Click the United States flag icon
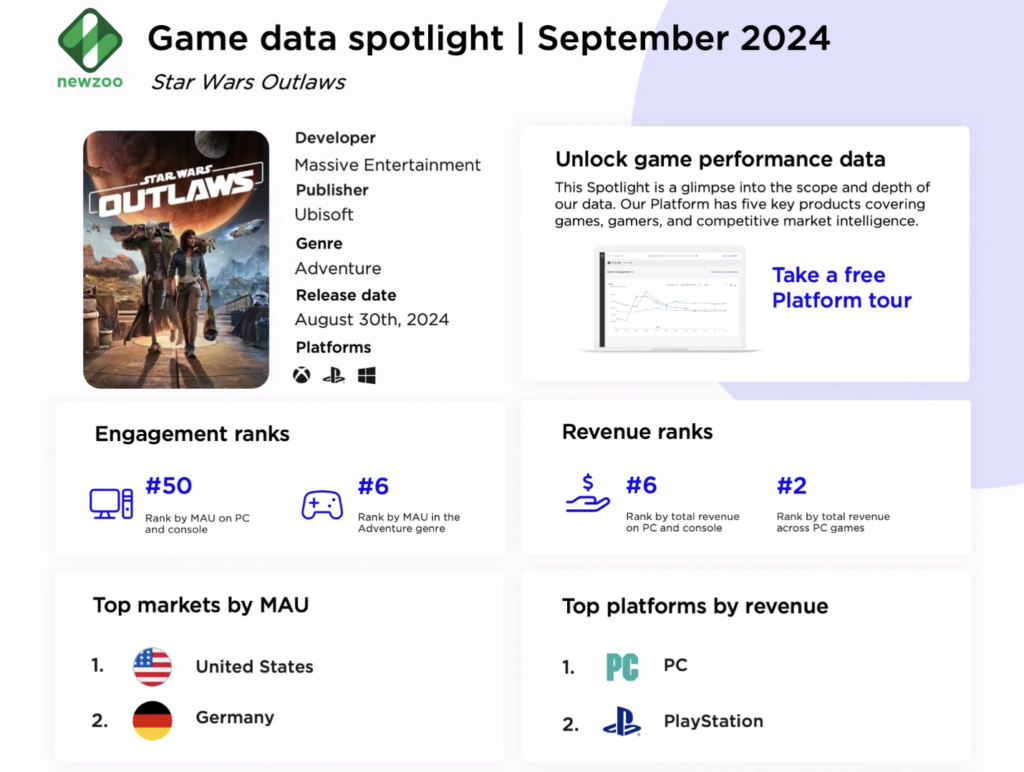The height and width of the screenshot is (772, 1024). (x=152, y=667)
